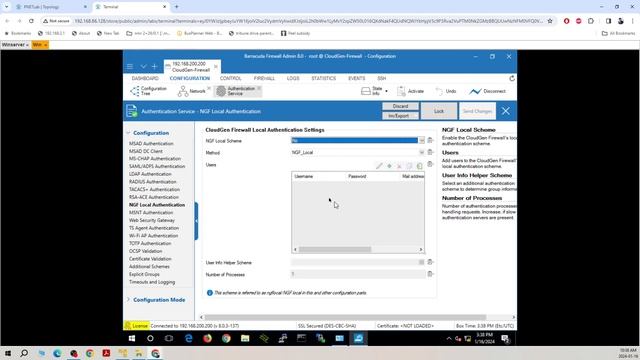Select TOTP Authentication in the sidebar
This screenshot has width=640, height=360.
click(x=150, y=244)
